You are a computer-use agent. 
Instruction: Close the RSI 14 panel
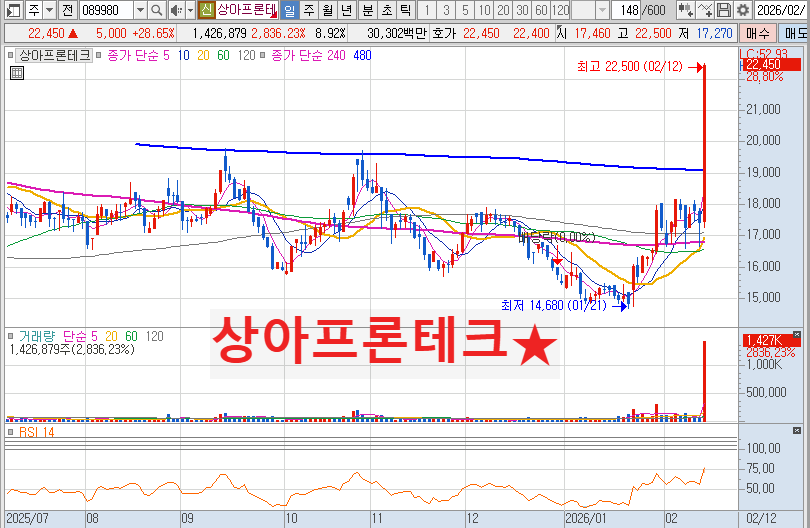(797, 430)
